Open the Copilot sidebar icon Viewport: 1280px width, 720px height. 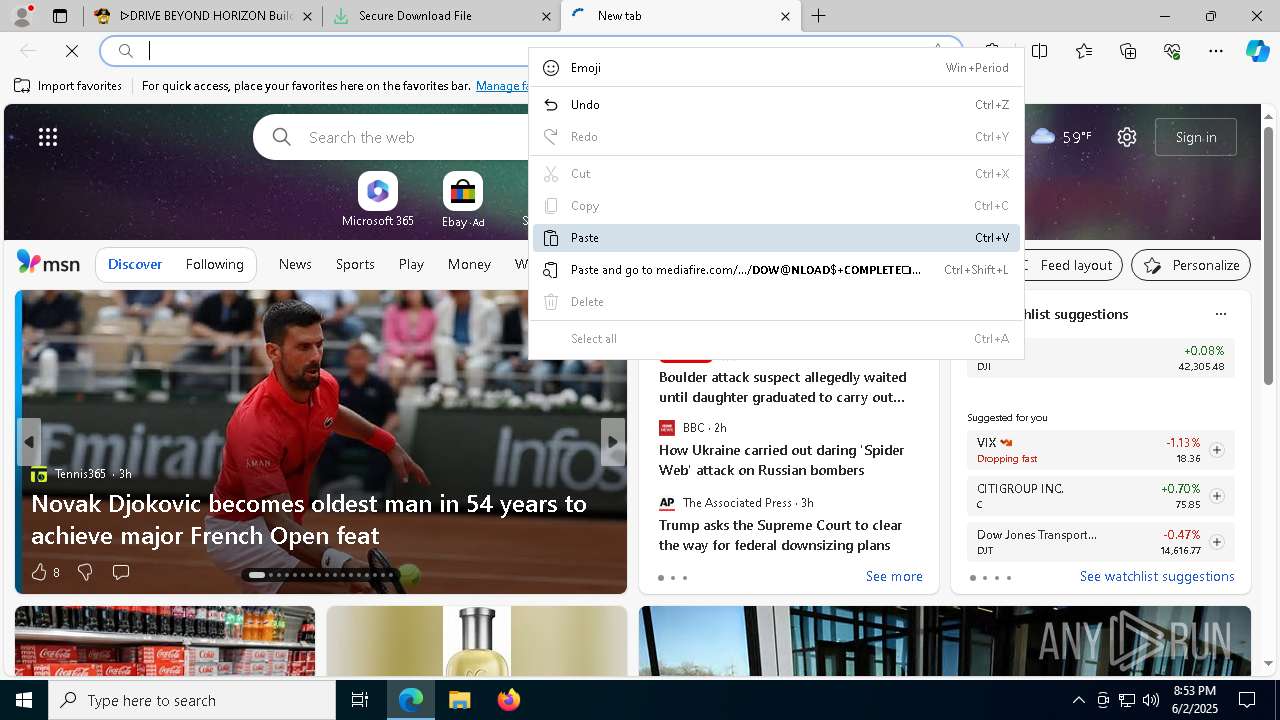pyautogui.click(x=1258, y=51)
